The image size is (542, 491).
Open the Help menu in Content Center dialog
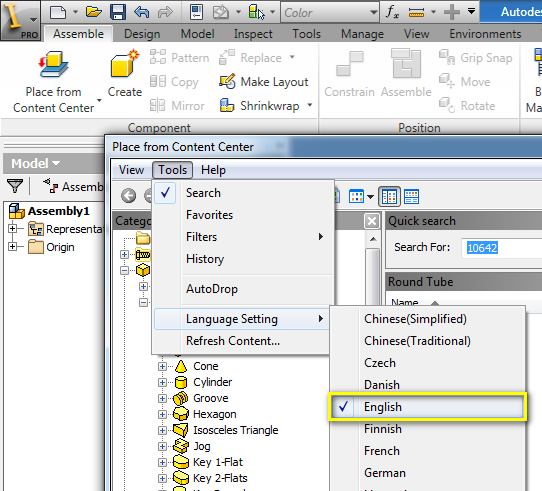213,170
